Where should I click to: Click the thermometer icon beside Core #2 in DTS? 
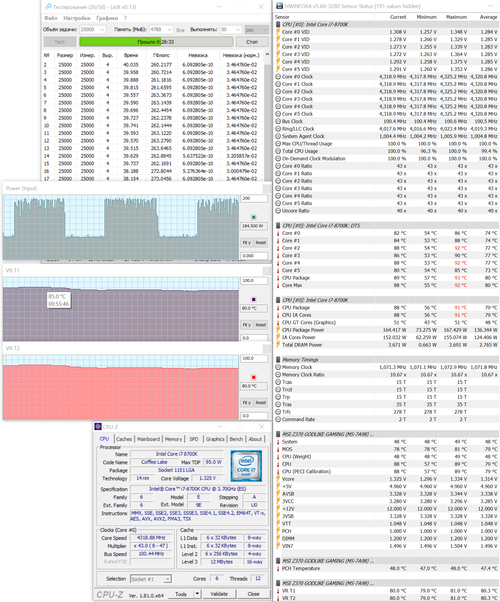click(278, 248)
